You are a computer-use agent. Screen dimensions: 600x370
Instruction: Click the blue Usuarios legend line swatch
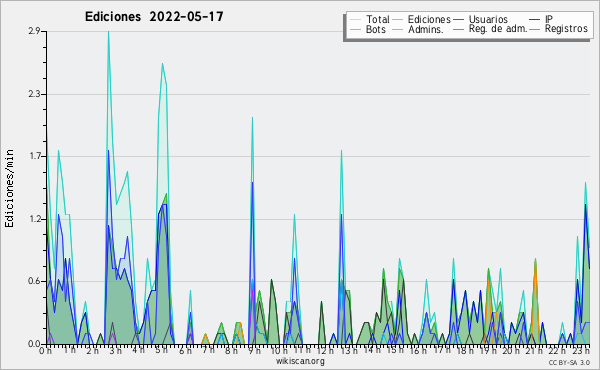pyautogui.click(x=458, y=20)
